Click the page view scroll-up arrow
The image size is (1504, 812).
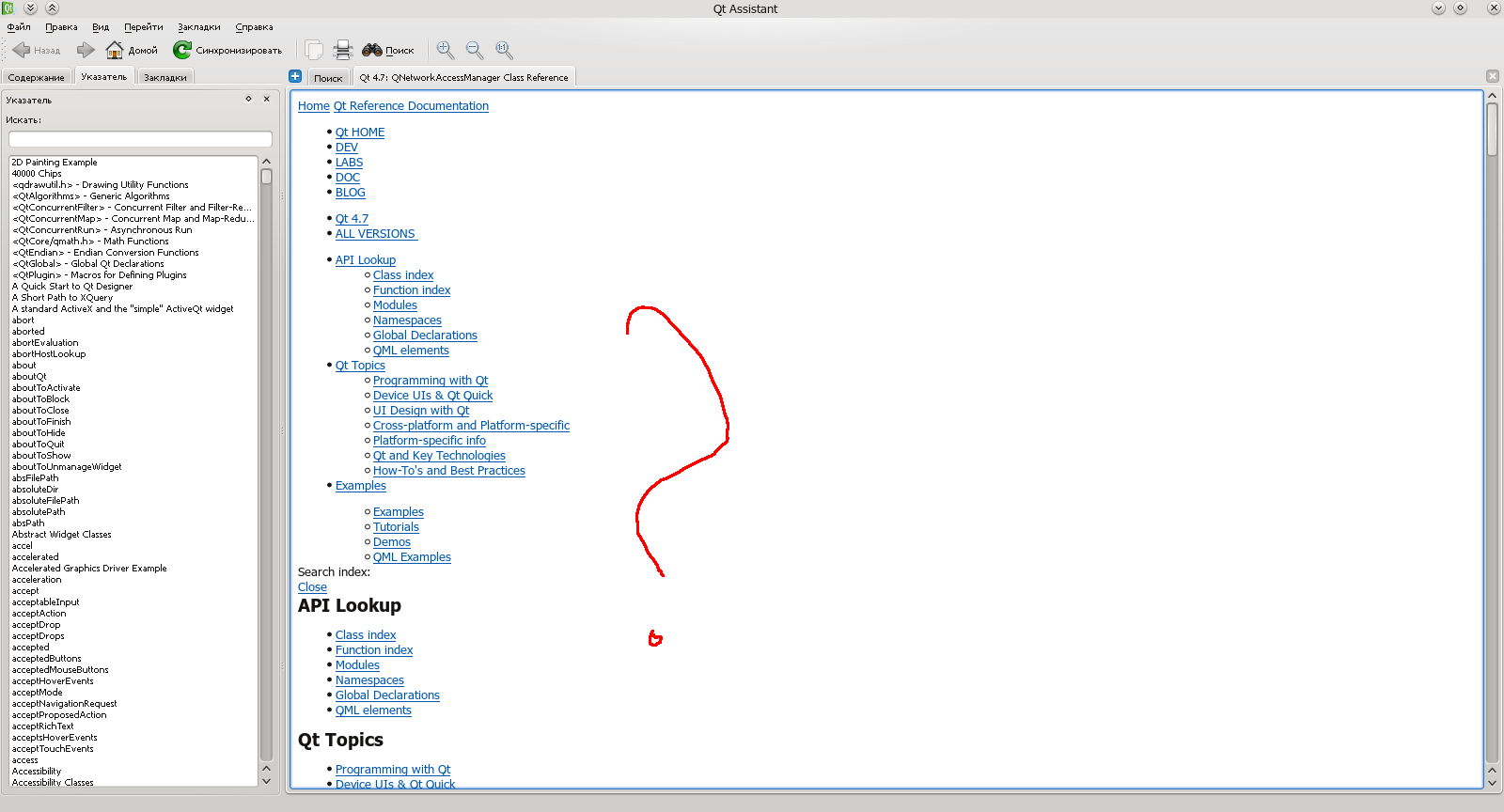1492,96
